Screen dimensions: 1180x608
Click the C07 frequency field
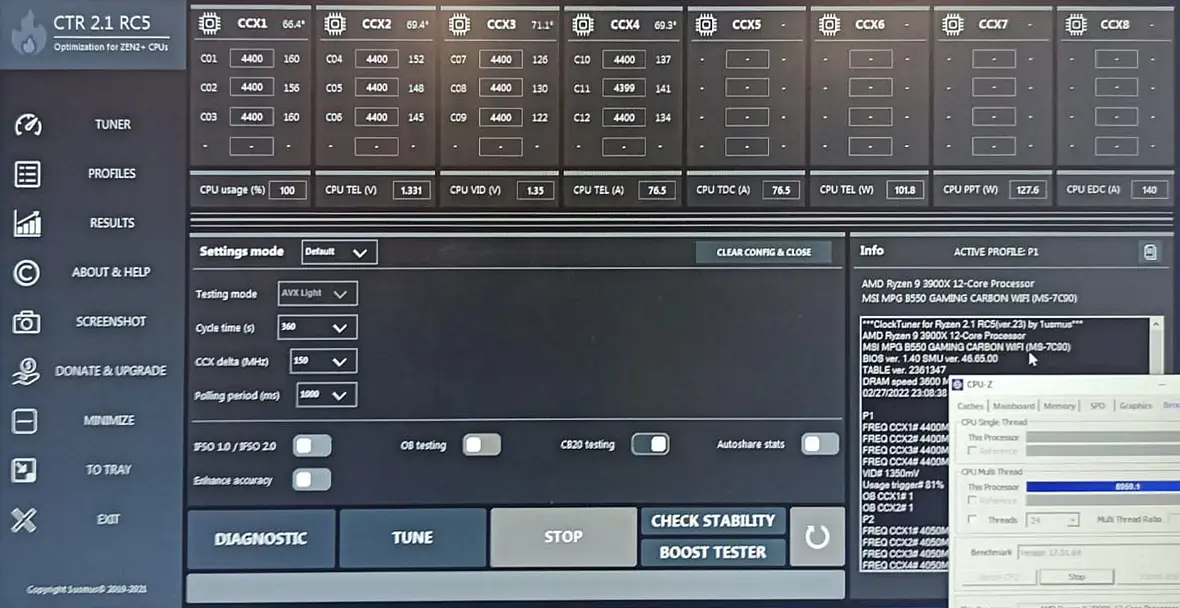(x=500, y=59)
